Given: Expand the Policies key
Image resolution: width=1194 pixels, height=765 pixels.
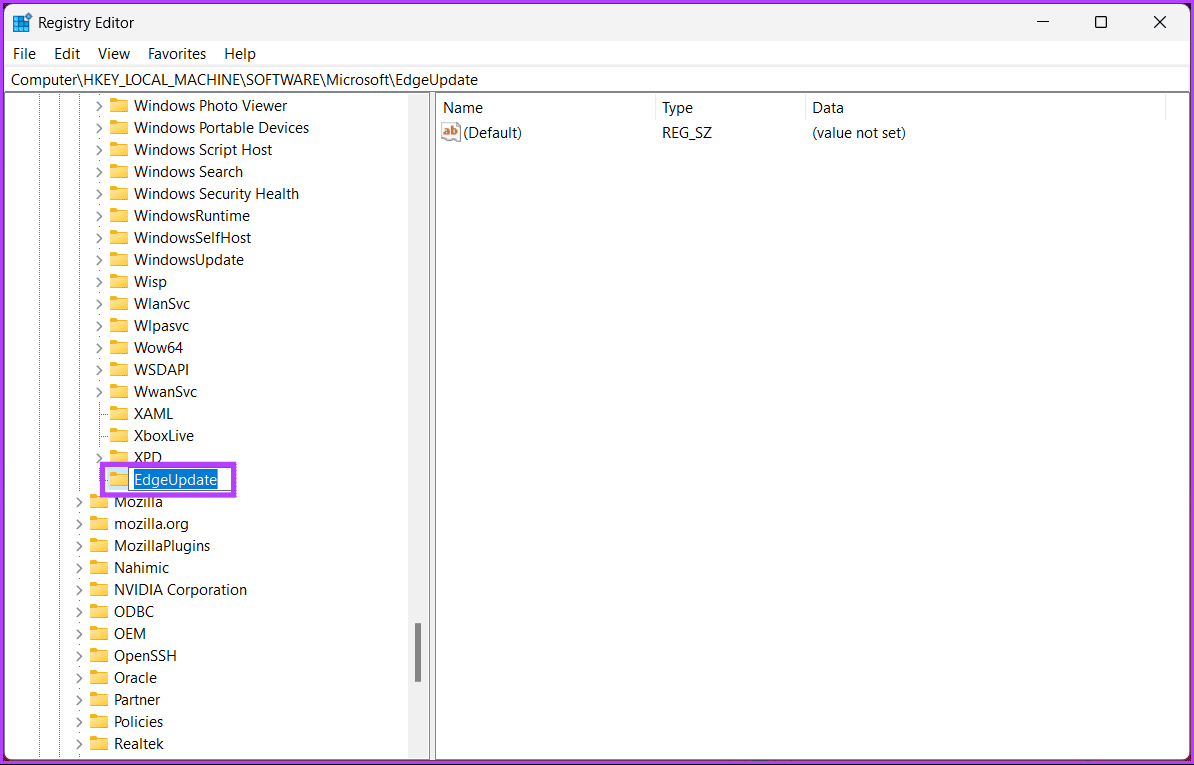Looking at the screenshot, I should tap(79, 722).
